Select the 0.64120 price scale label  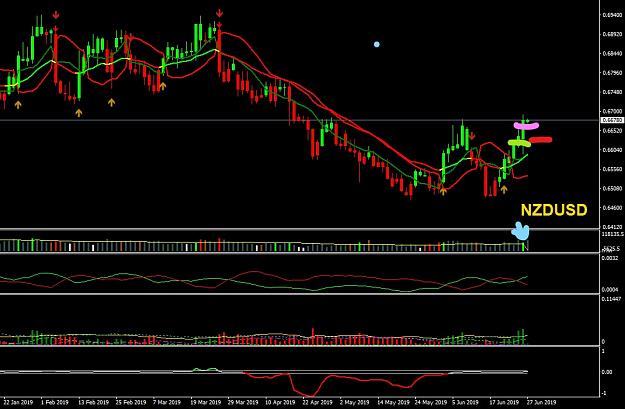[612, 227]
